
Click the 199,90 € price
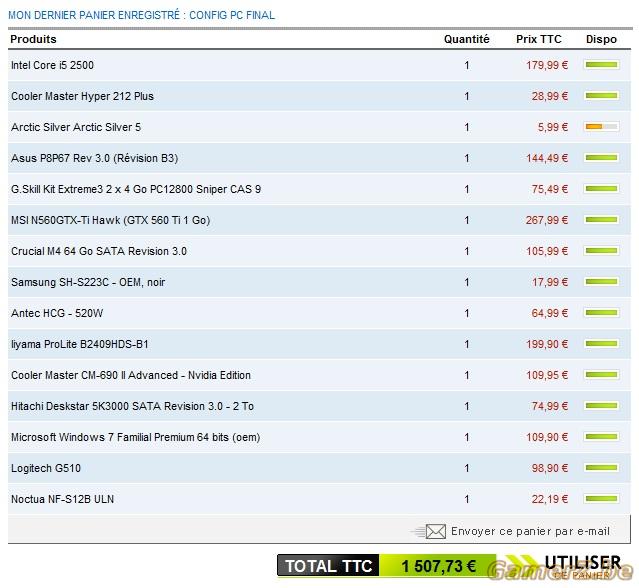(547, 344)
